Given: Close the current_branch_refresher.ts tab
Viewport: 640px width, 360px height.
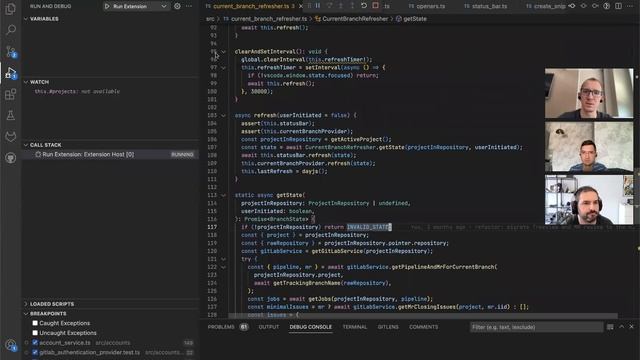Looking at the screenshot, I should 301,6.
